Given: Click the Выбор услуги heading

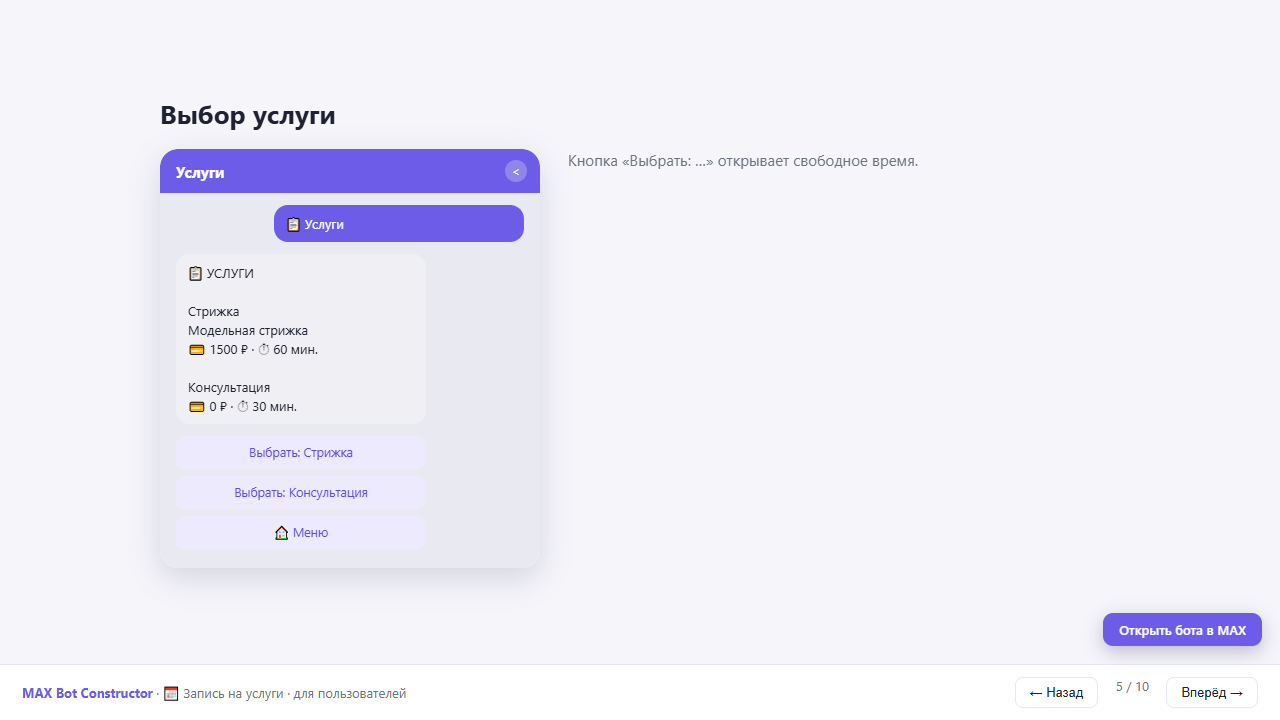Looking at the screenshot, I should click(248, 116).
